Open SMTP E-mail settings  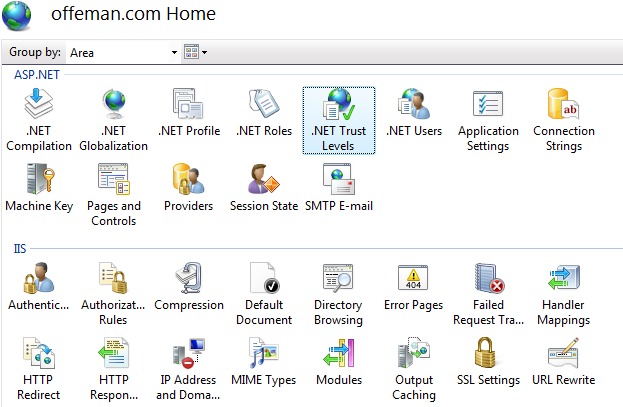click(339, 188)
